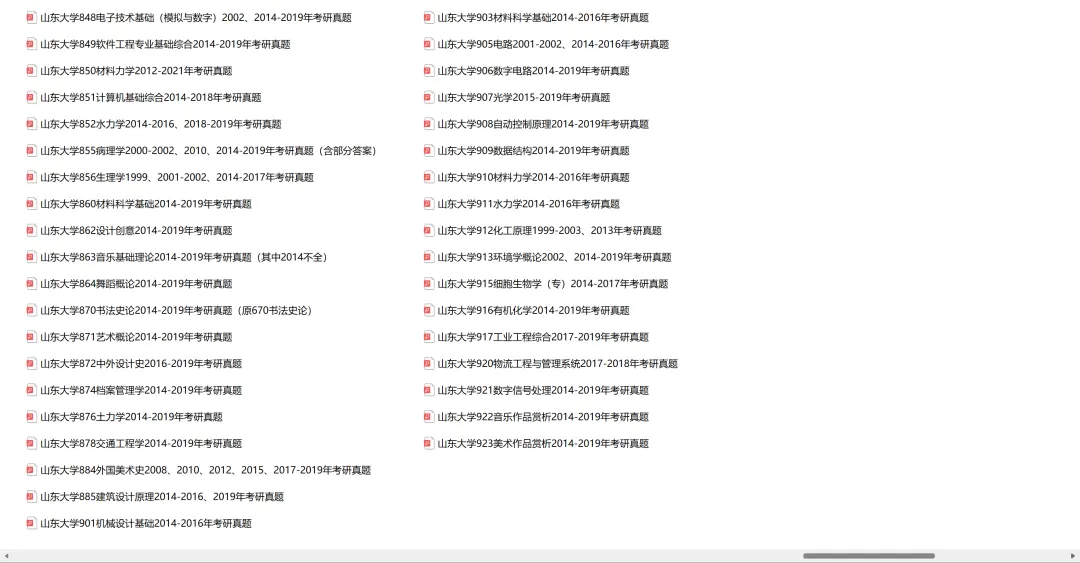Click PDF icon beside 山东大学864舞蹈概论
This screenshot has width=1080, height=563.
31,283
